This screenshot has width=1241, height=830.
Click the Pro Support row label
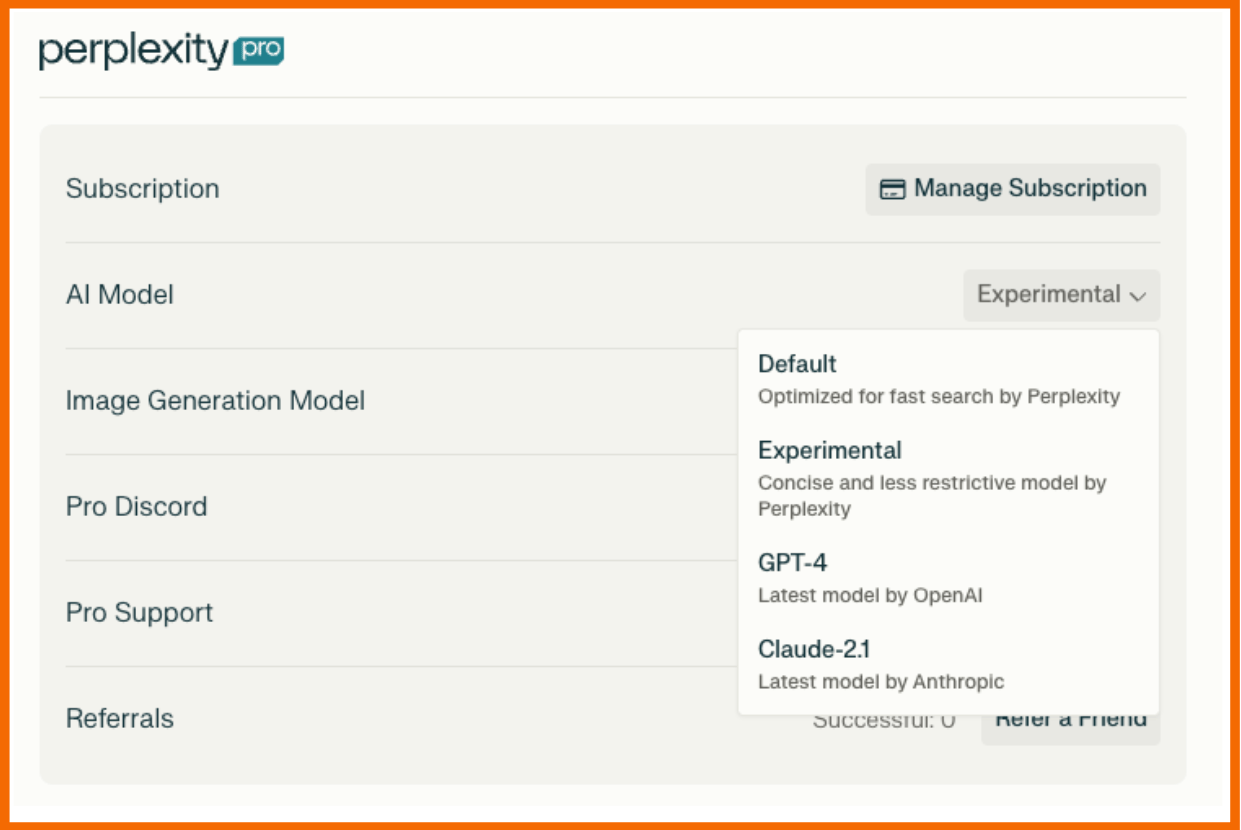tap(139, 613)
